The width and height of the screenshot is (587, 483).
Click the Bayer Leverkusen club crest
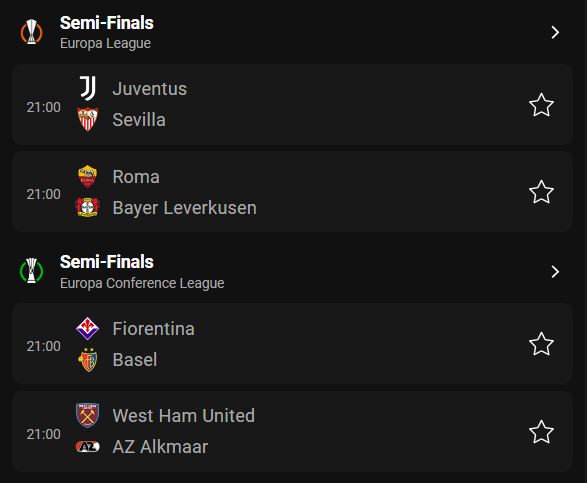coord(87,207)
